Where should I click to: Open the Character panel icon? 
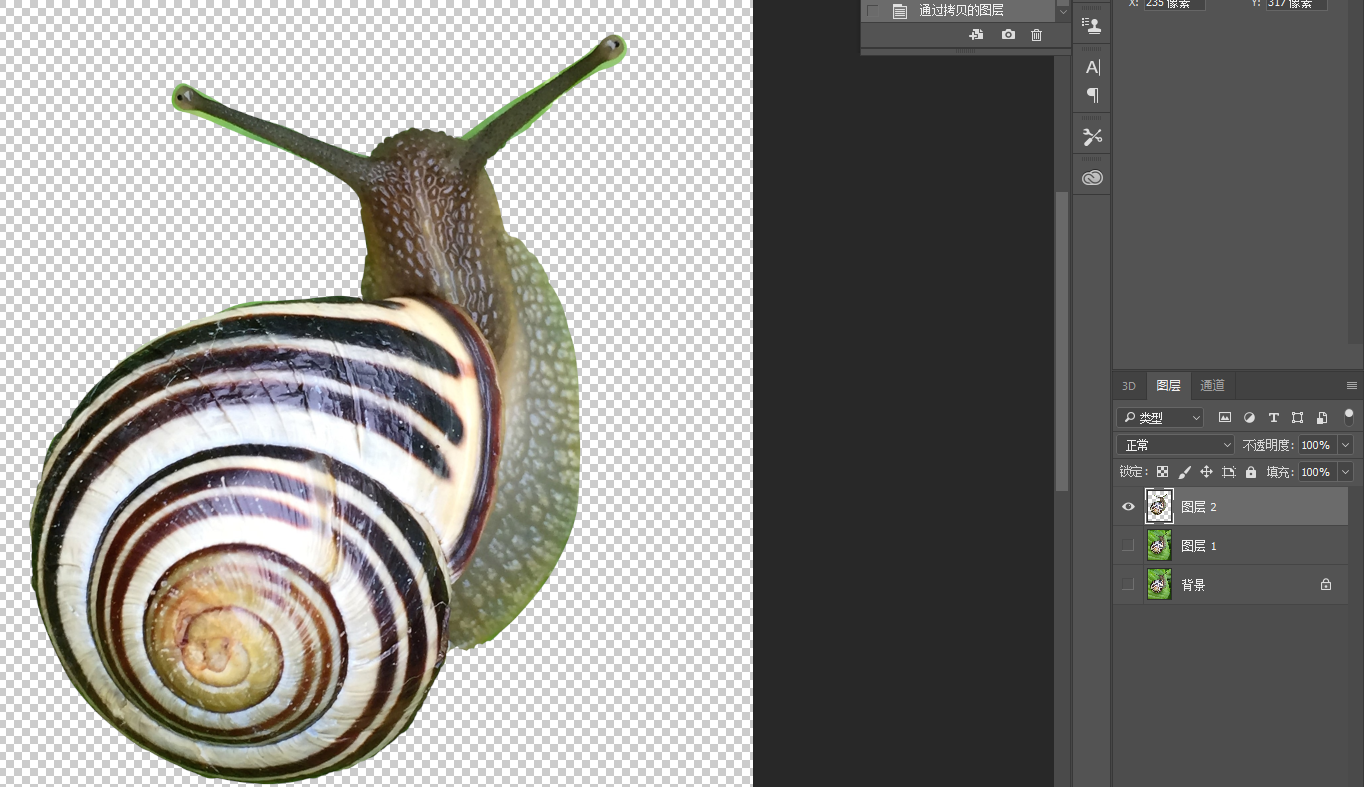1092,67
